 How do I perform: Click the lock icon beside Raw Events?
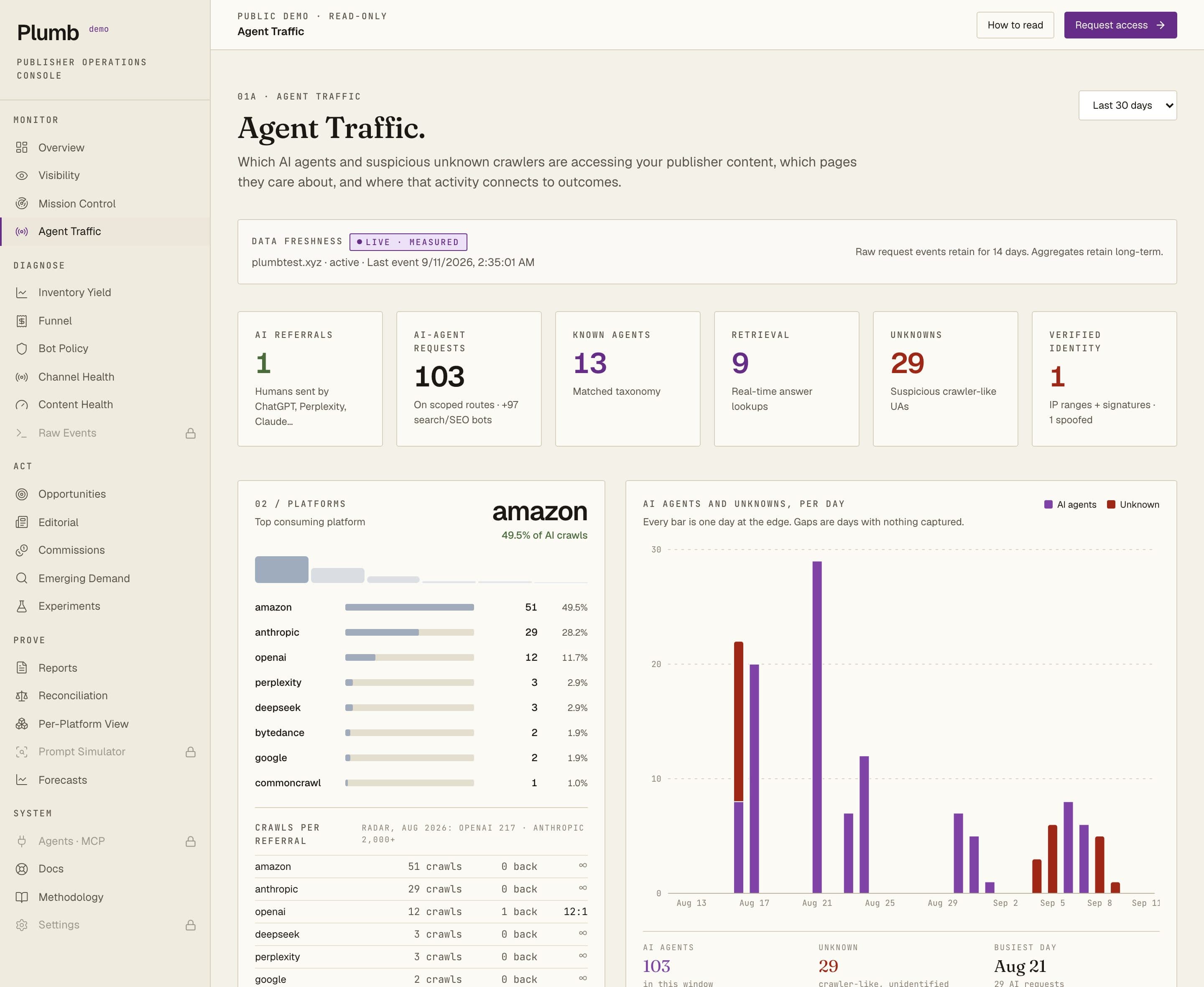(191, 433)
